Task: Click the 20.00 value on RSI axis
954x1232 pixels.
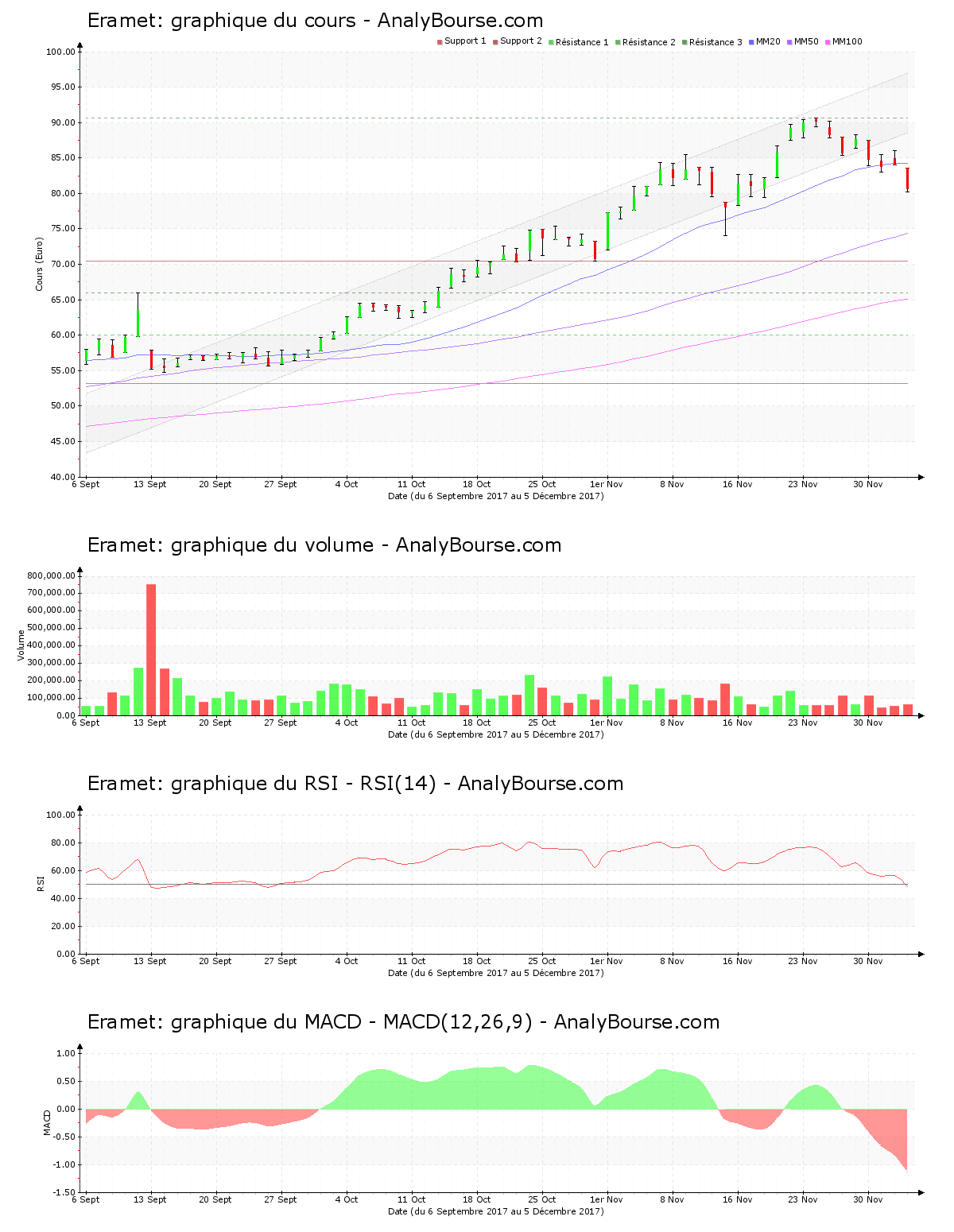Action: tap(64, 927)
